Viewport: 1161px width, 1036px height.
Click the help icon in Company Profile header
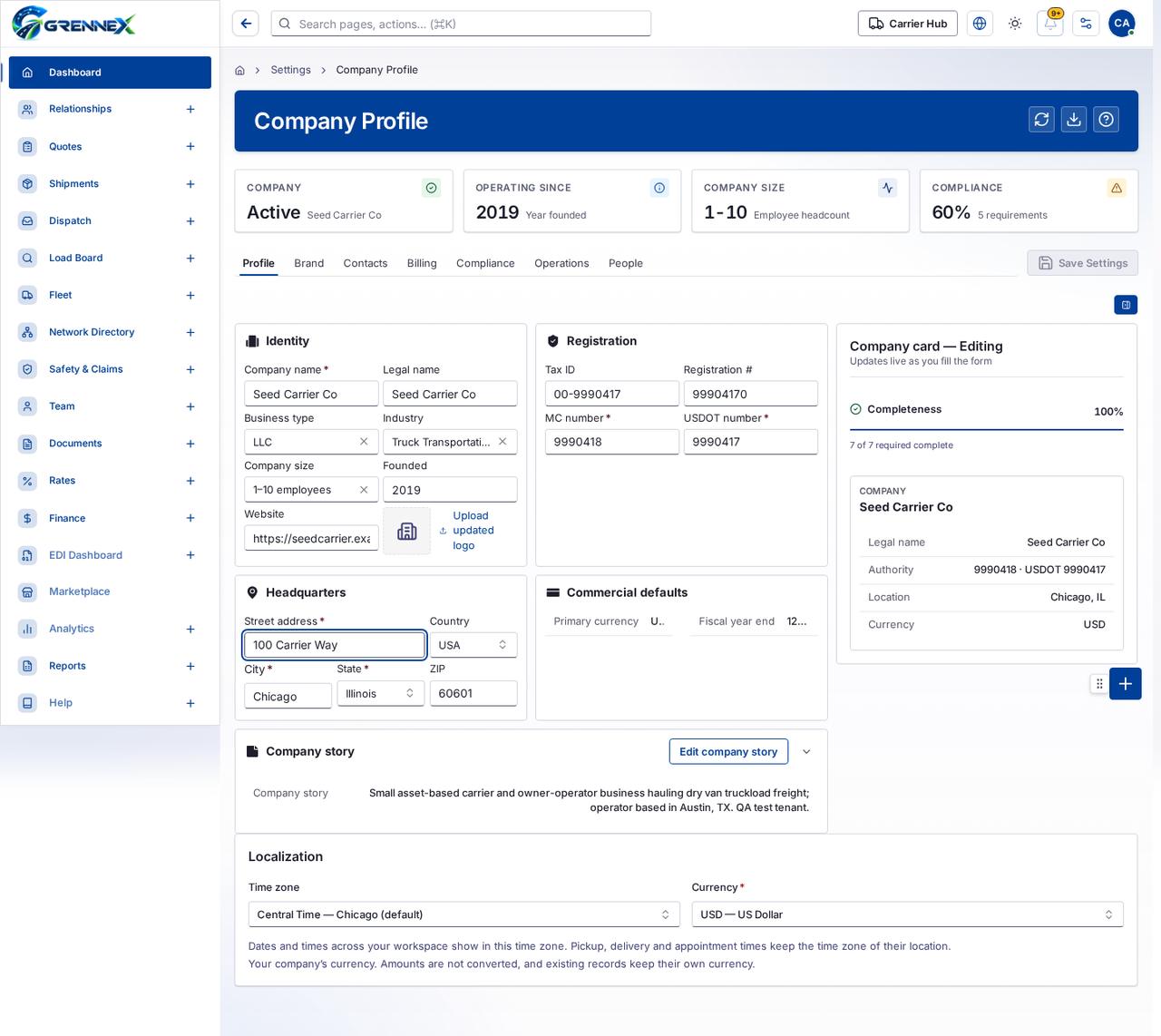tap(1106, 119)
